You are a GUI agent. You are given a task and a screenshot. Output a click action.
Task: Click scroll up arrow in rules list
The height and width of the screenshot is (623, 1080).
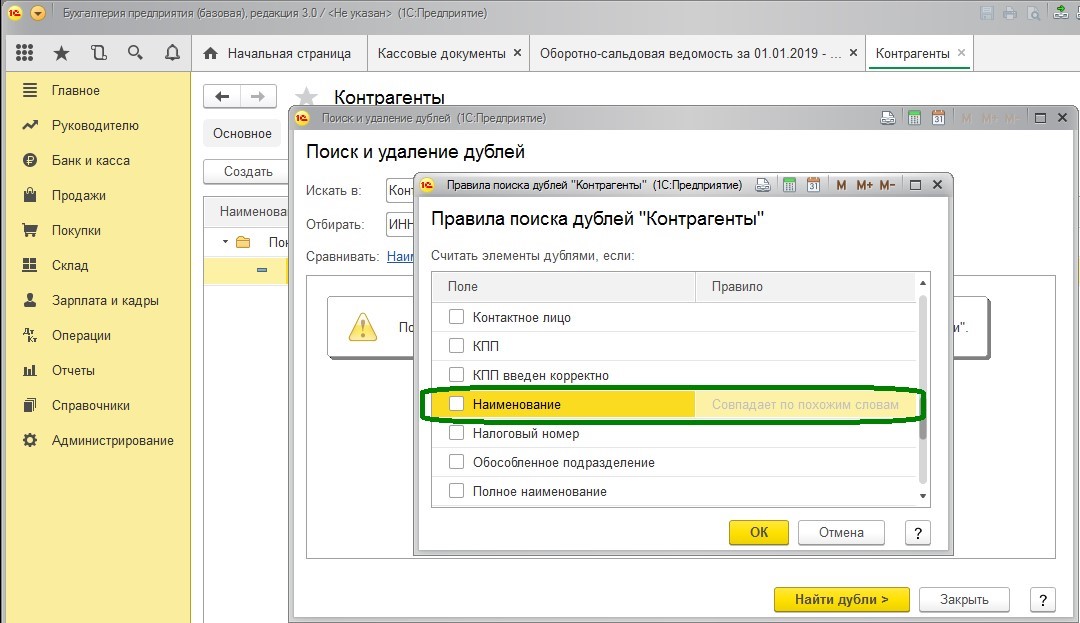tap(923, 283)
